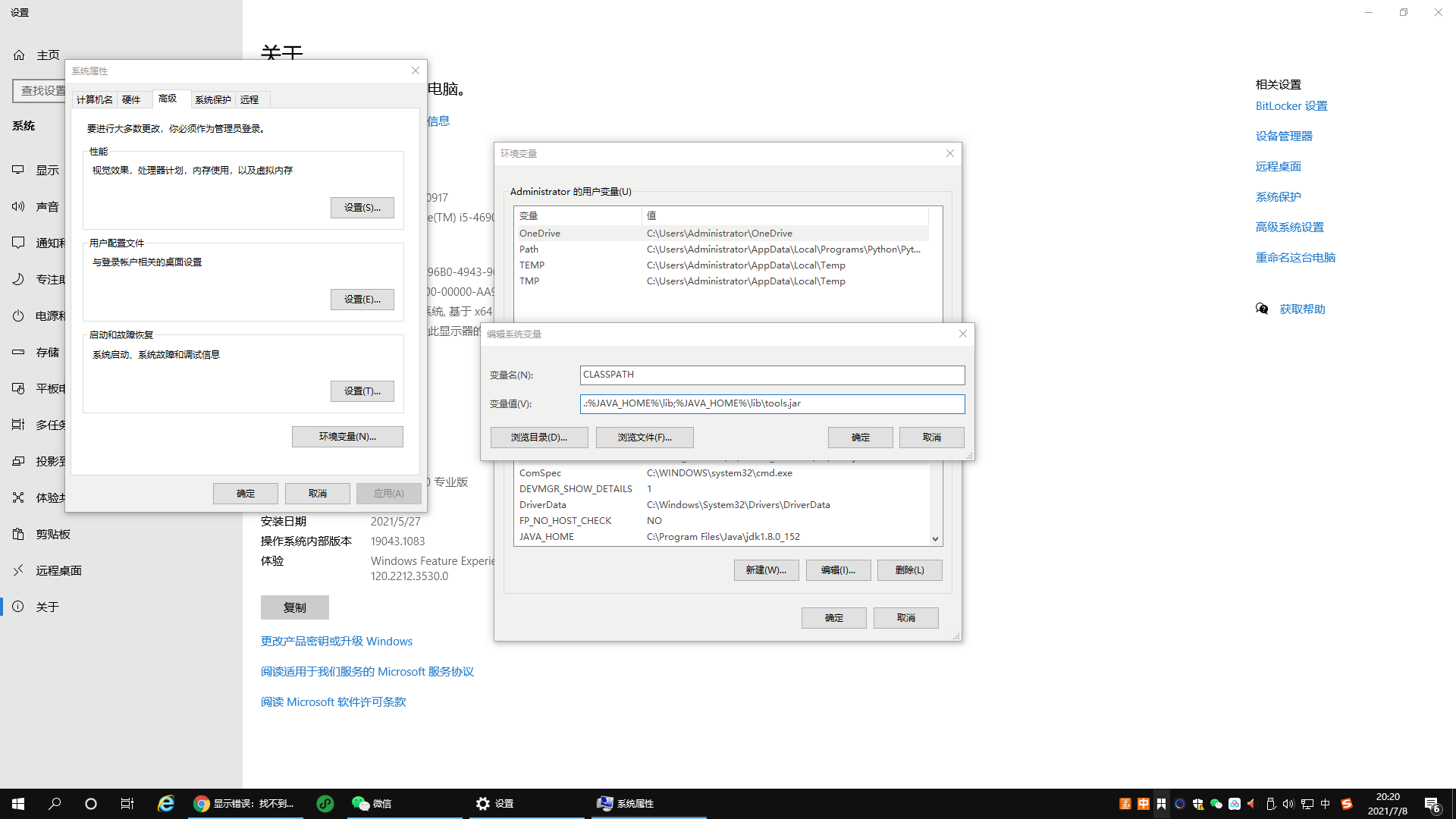Image resolution: width=1456 pixels, height=819 pixels.
Task: Open the Display settings sidebar icon
Action: (x=18, y=170)
